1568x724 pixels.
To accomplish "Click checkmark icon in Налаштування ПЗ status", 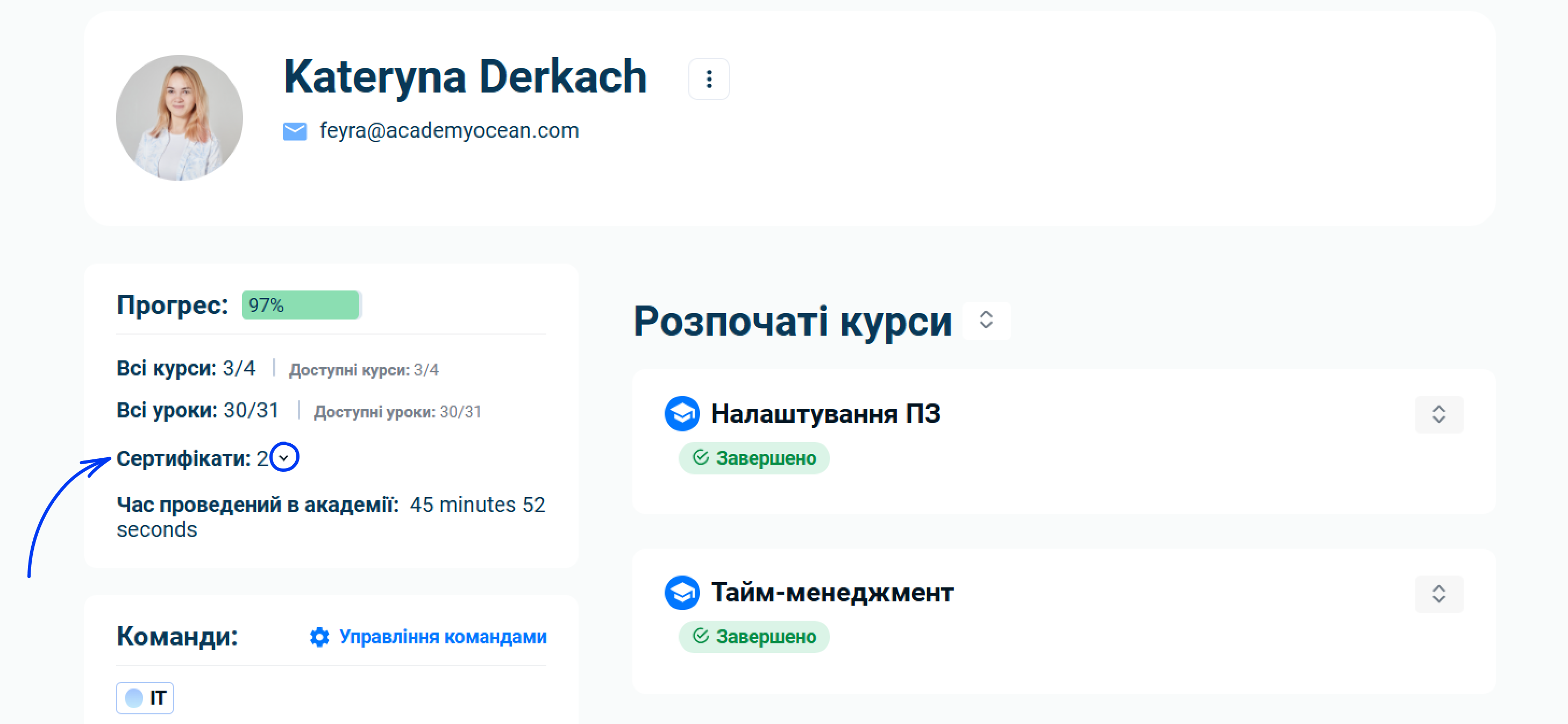I will 701,457.
